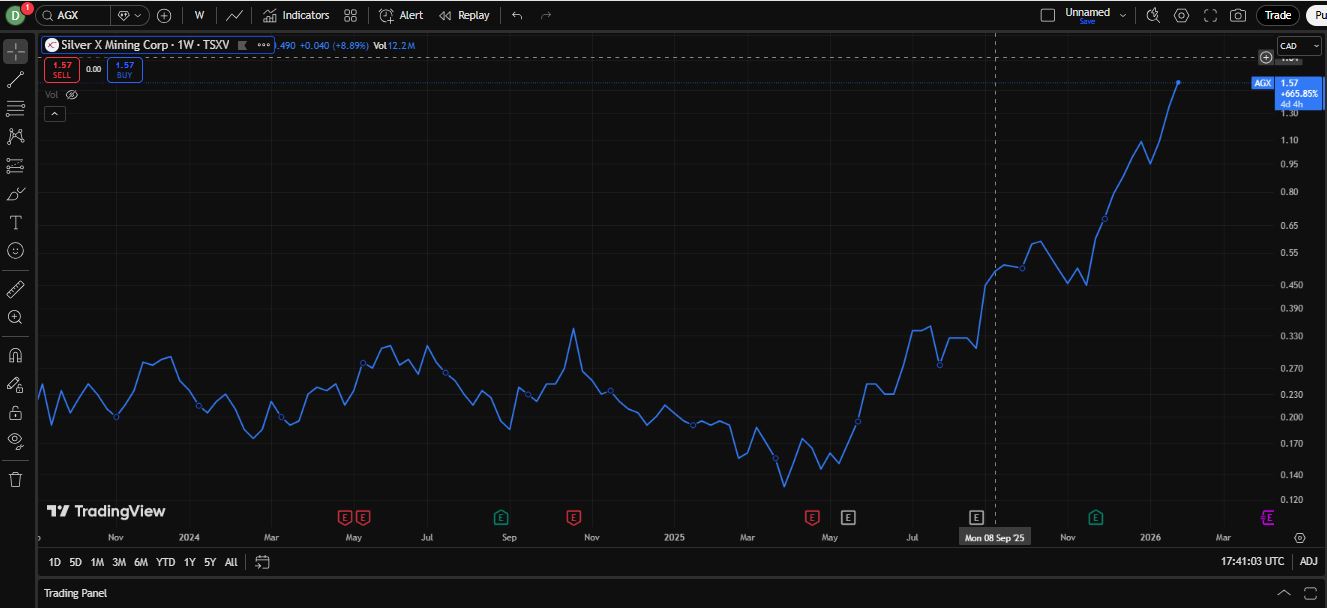Screen dimensions: 1327x608
Task: Create a new Alert
Action: pos(401,15)
